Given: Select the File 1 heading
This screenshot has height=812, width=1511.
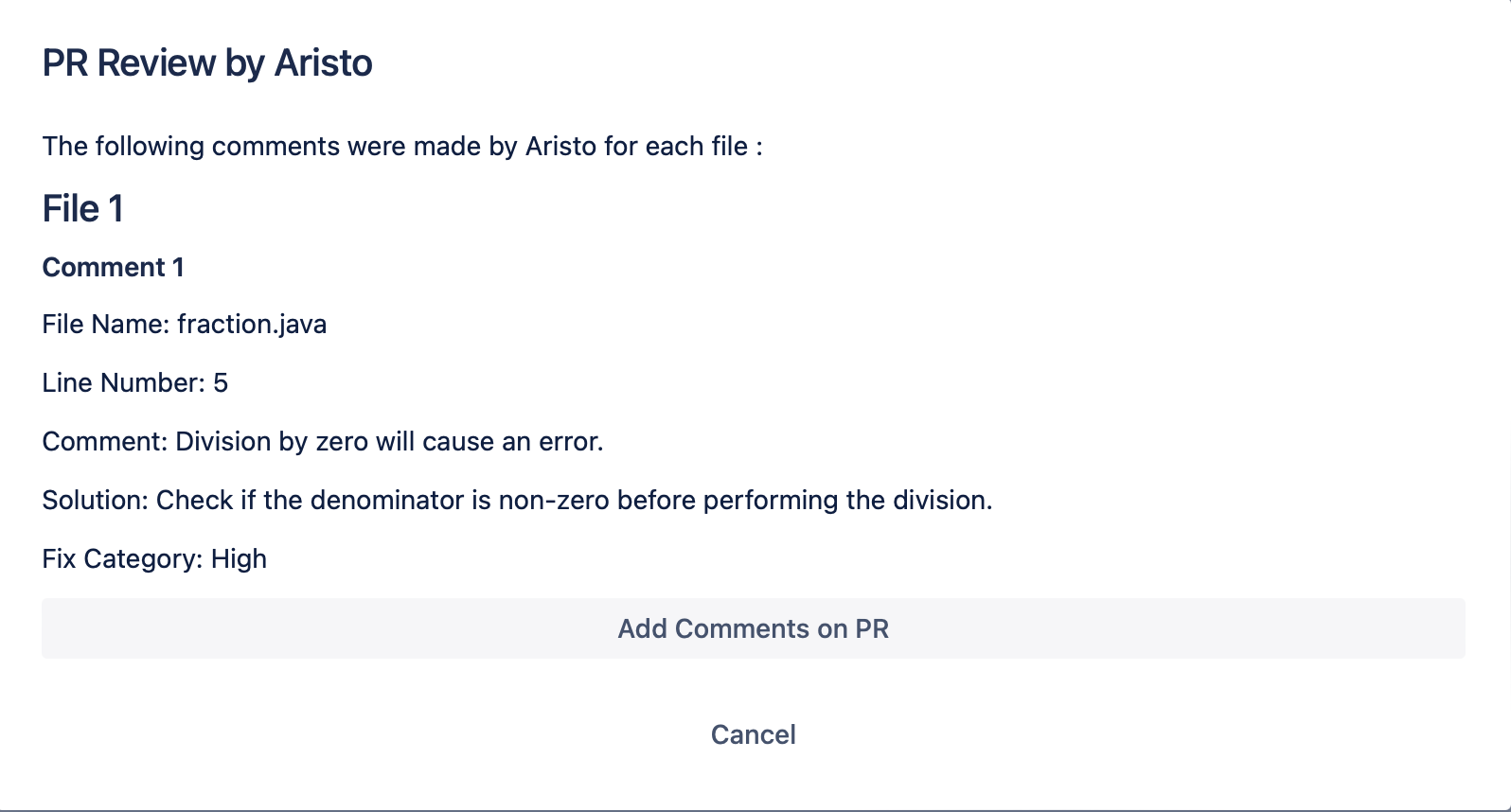Looking at the screenshot, I should point(83,209).
